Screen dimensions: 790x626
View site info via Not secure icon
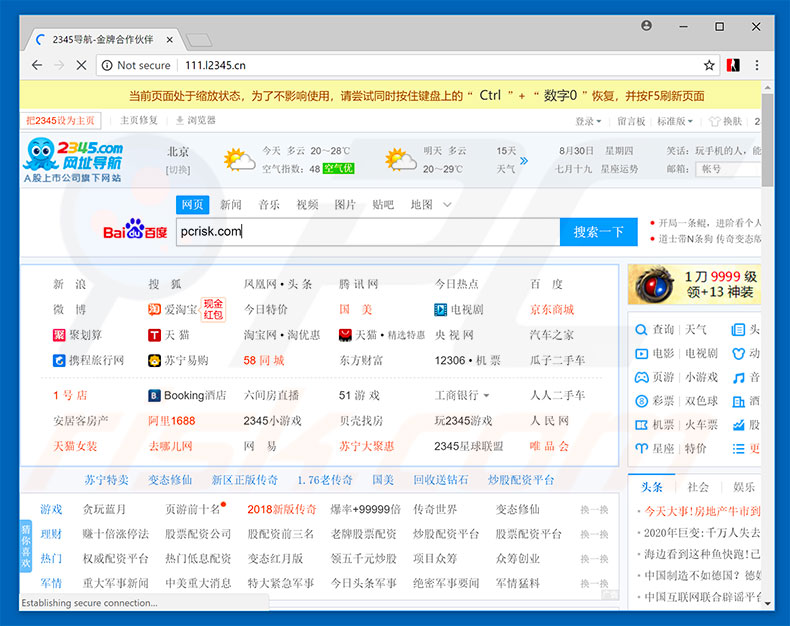(x=107, y=66)
